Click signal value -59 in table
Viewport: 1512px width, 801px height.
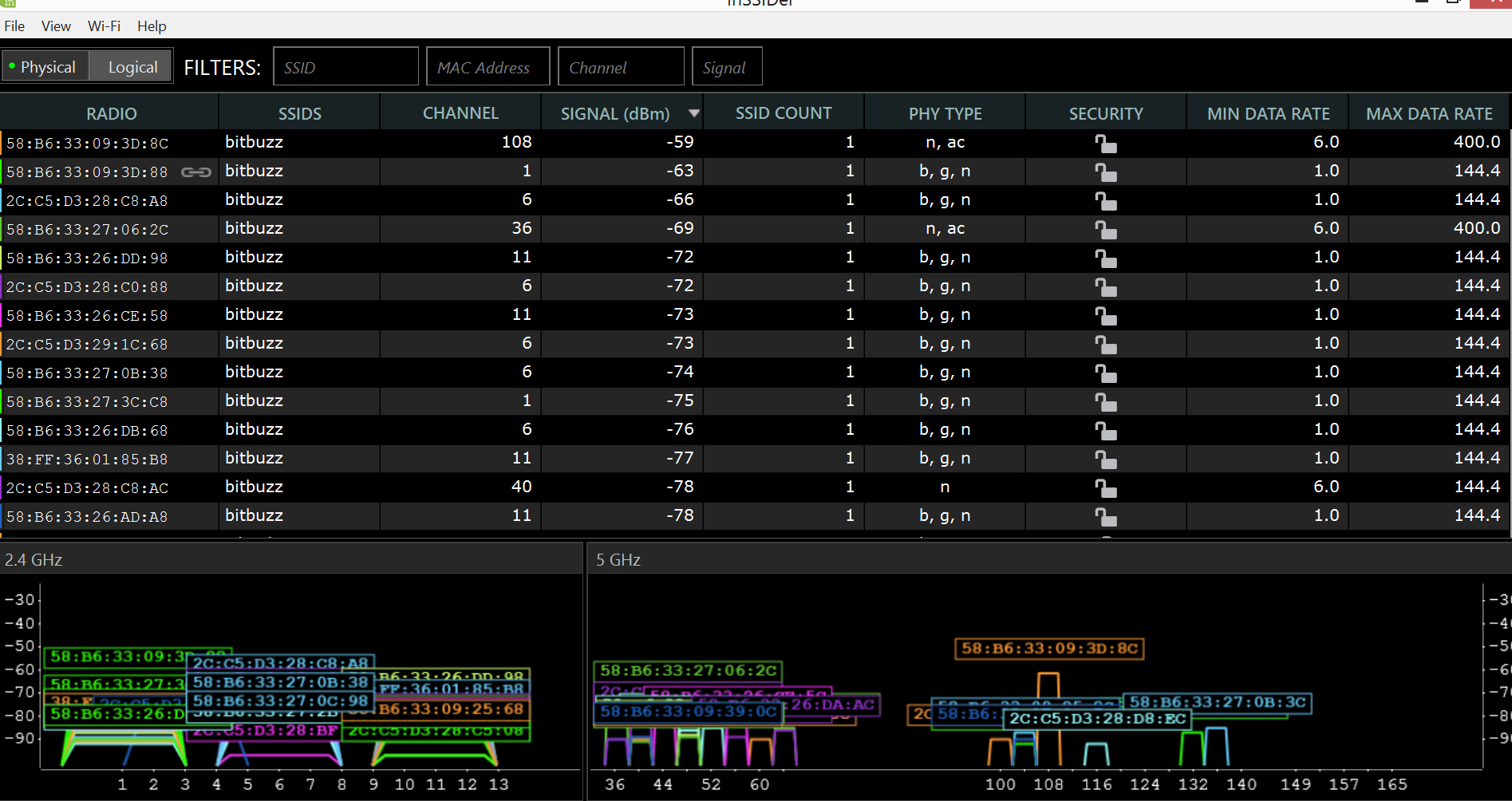pos(680,142)
